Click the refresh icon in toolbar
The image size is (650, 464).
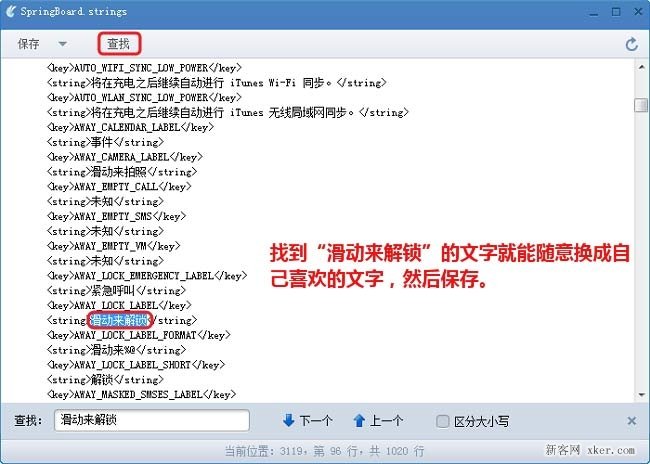click(632, 44)
